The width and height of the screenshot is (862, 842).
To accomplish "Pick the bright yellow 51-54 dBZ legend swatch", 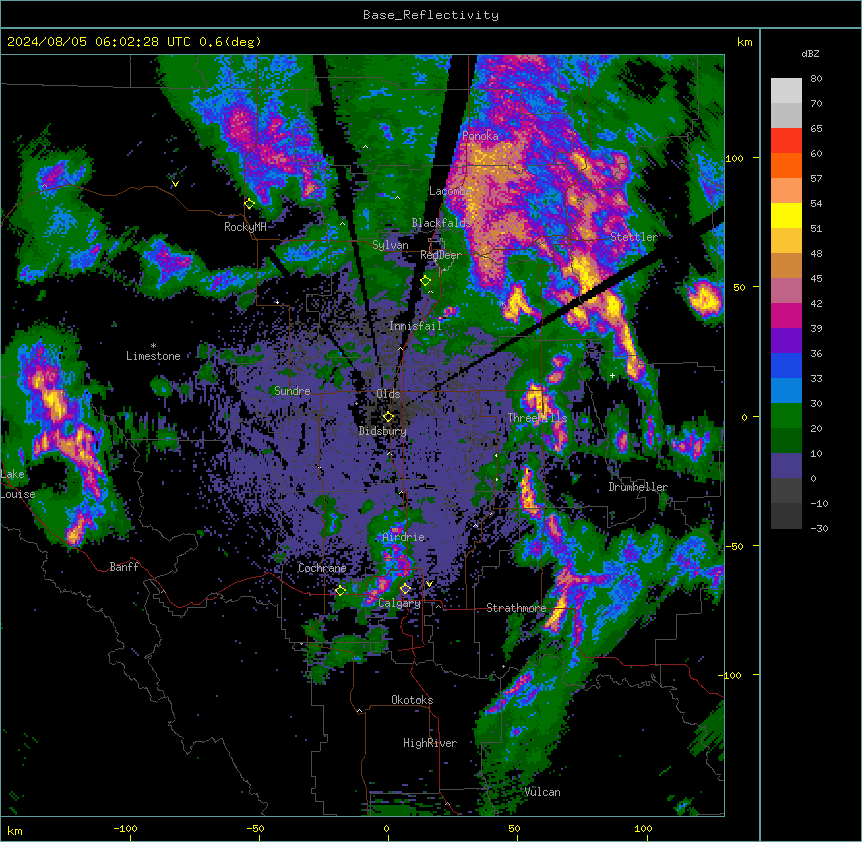I will point(786,216).
